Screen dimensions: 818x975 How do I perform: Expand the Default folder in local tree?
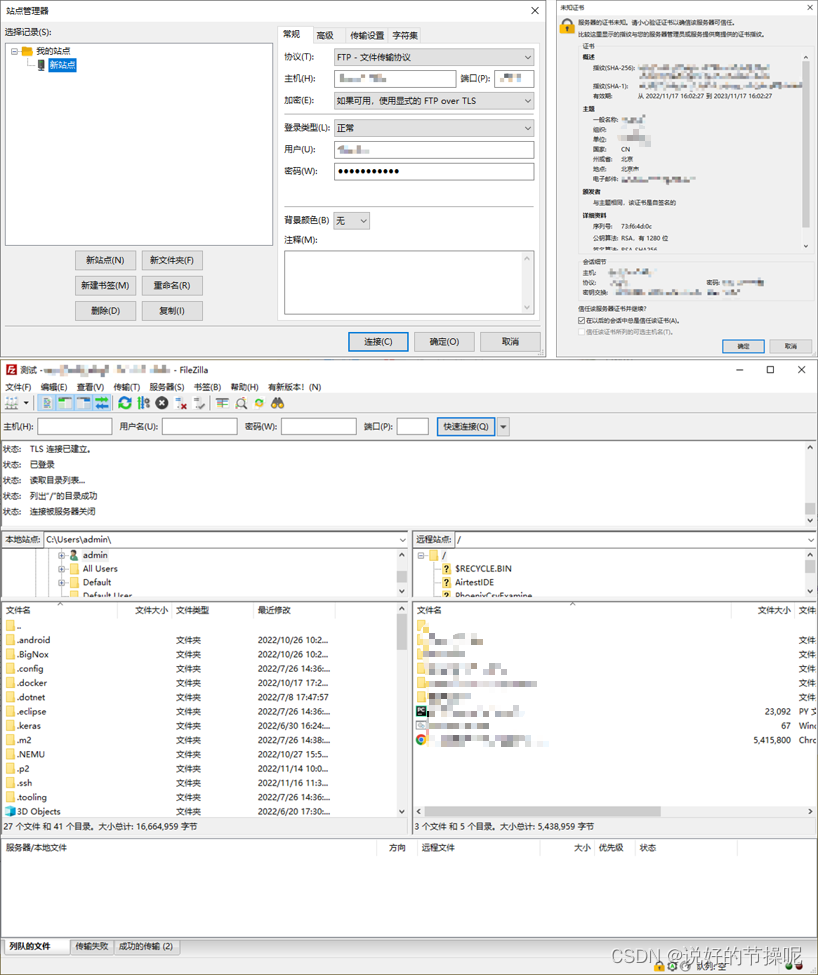(x=62, y=583)
